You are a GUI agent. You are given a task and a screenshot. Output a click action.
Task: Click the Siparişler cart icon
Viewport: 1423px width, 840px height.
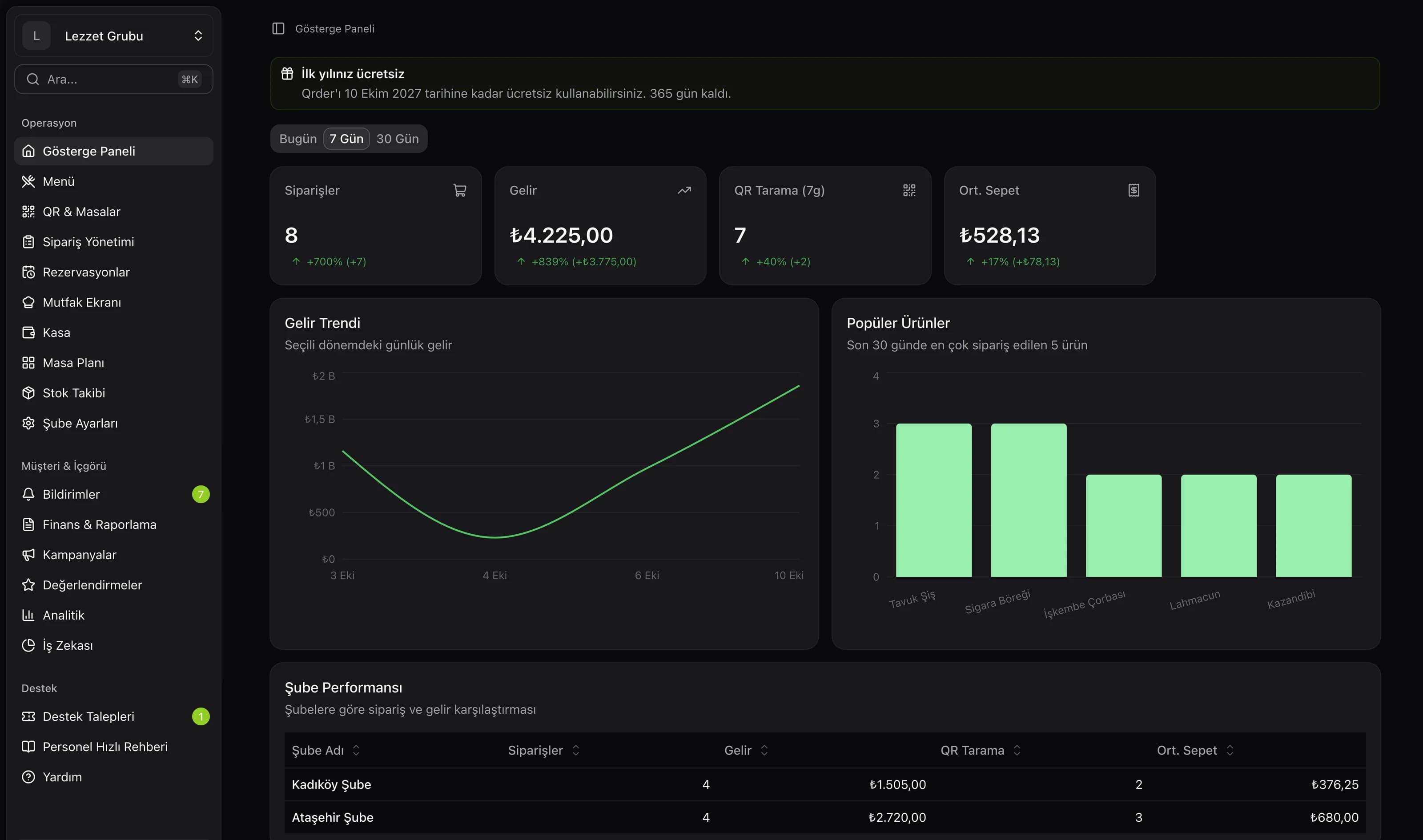(x=460, y=190)
